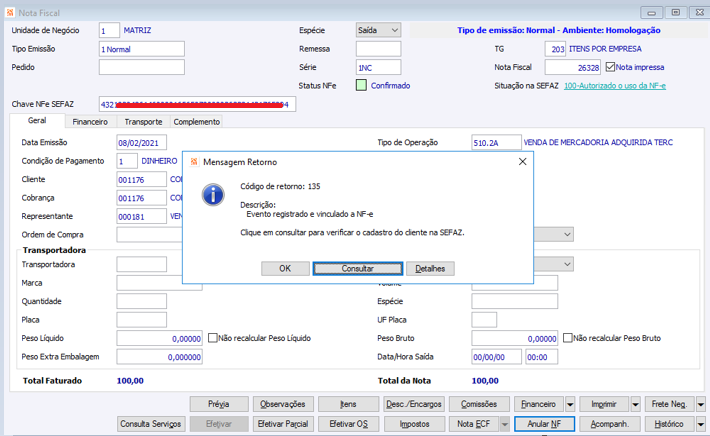Click the Data/Hora Saída date field
710x436 pixels.
pos(496,357)
